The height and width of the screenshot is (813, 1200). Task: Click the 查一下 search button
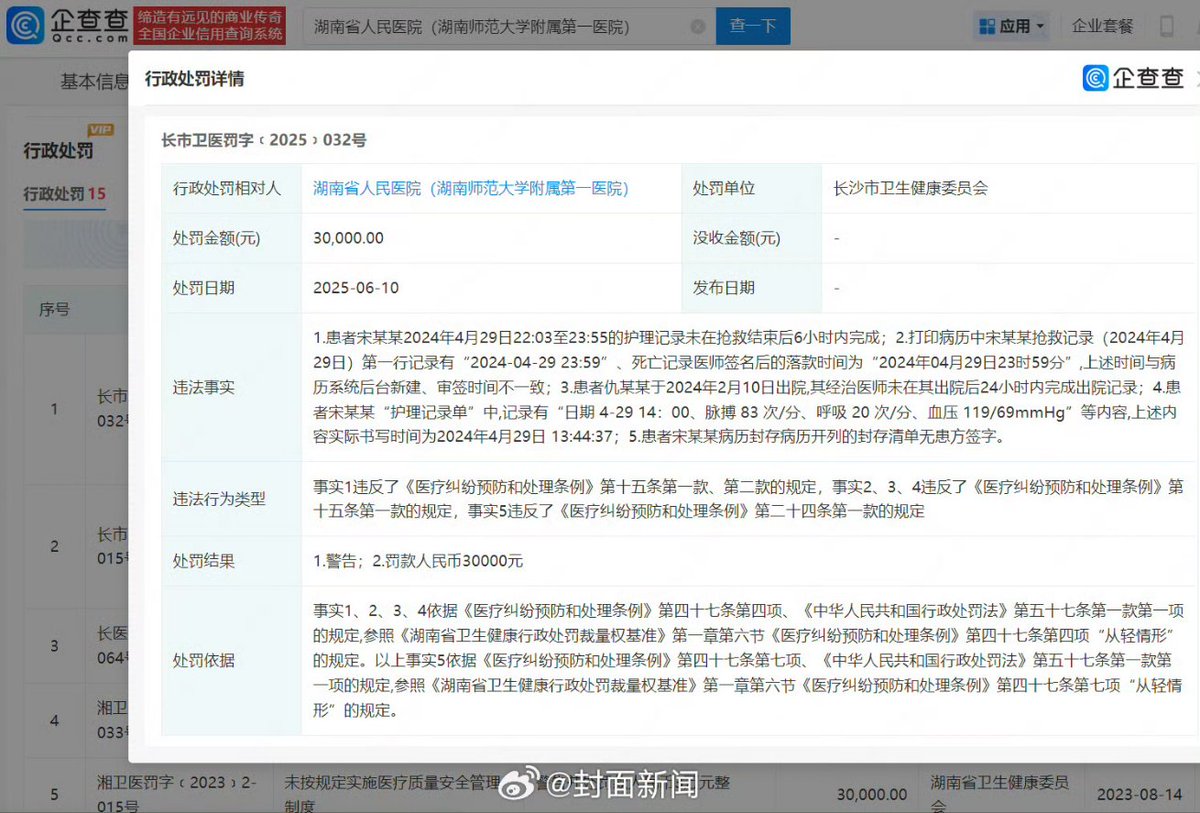[753, 27]
